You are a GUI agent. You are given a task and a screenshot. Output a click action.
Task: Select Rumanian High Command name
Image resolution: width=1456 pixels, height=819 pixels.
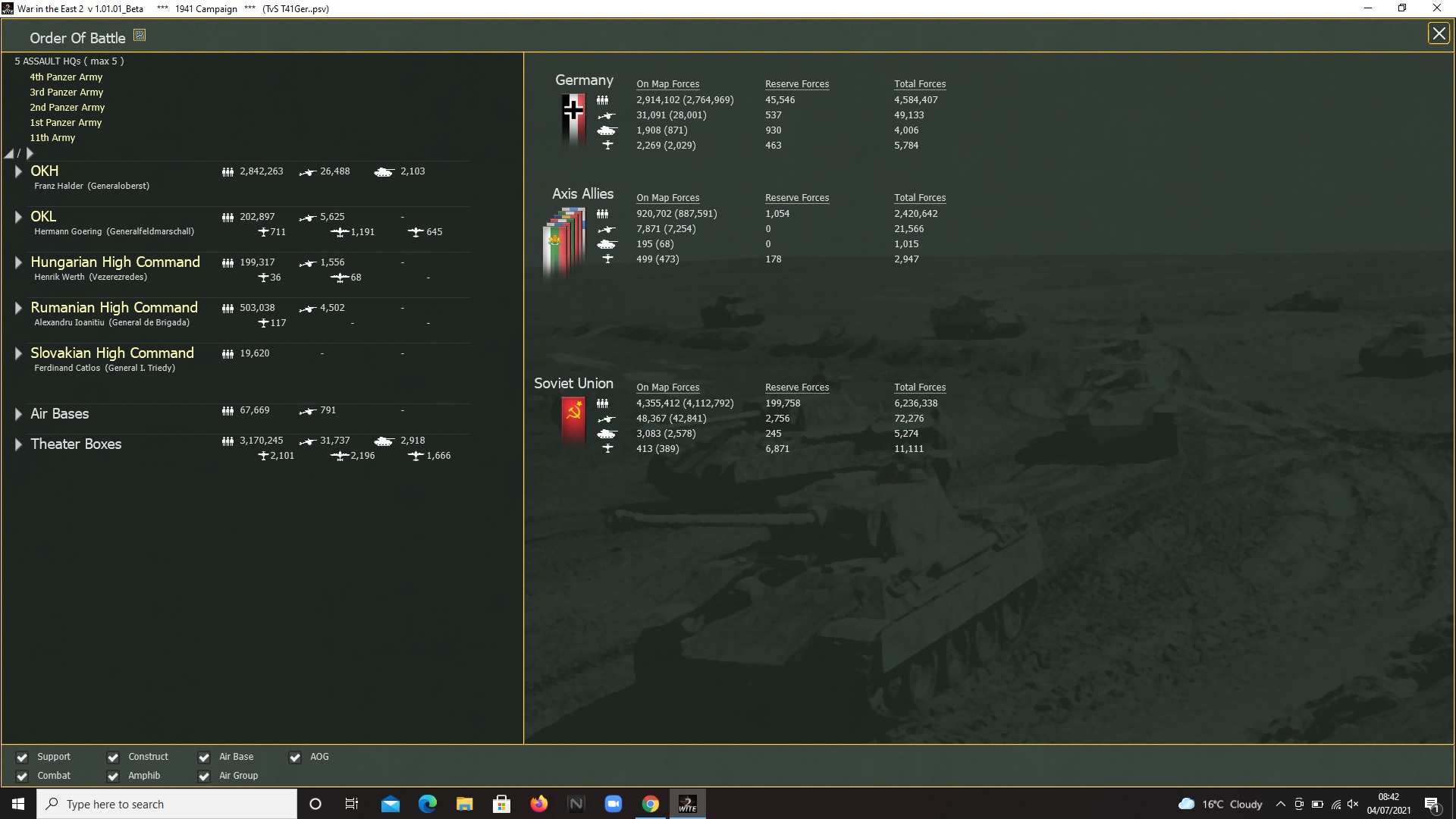click(114, 308)
